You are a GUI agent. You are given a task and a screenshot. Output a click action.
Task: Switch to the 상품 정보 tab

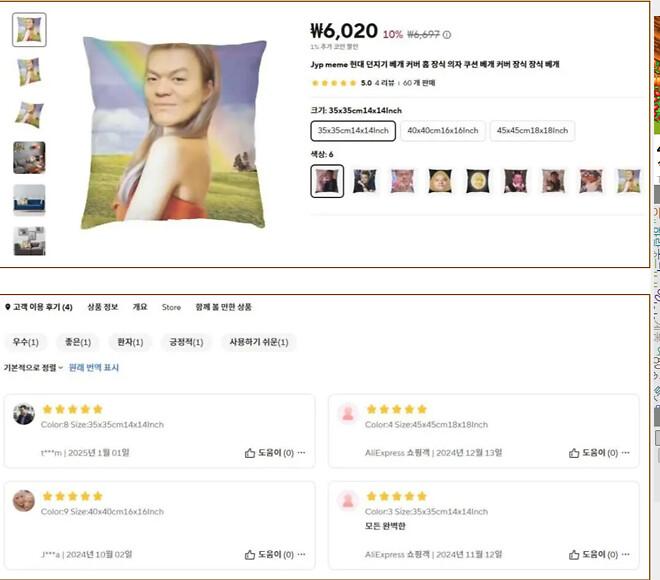coord(103,307)
